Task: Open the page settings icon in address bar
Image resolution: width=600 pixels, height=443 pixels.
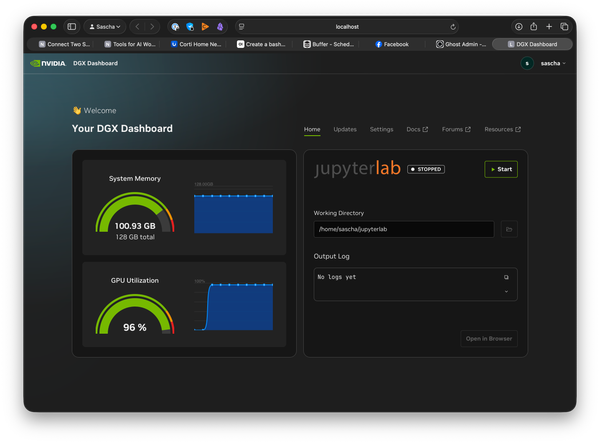Action: point(241,27)
